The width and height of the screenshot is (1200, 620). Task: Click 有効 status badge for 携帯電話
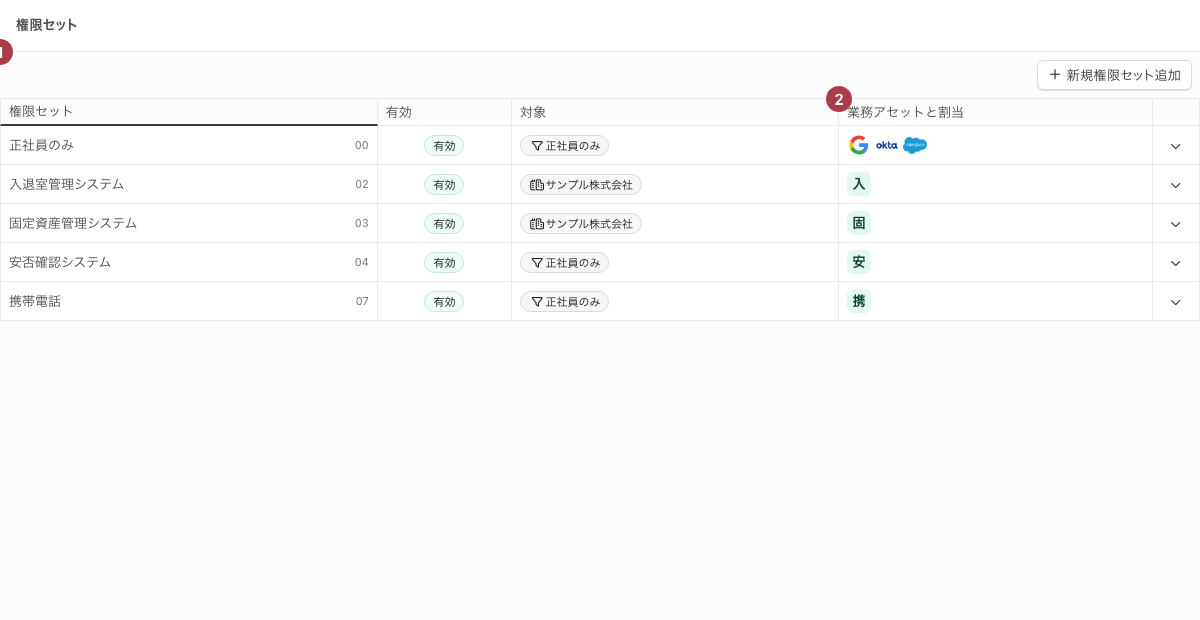[x=444, y=302]
